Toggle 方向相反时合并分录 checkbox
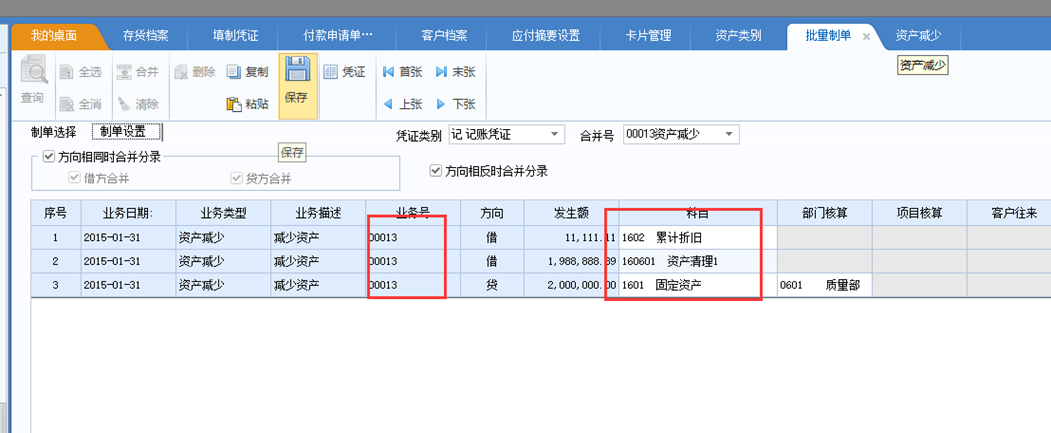This screenshot has height=433, width=1051. pos(435,171)
